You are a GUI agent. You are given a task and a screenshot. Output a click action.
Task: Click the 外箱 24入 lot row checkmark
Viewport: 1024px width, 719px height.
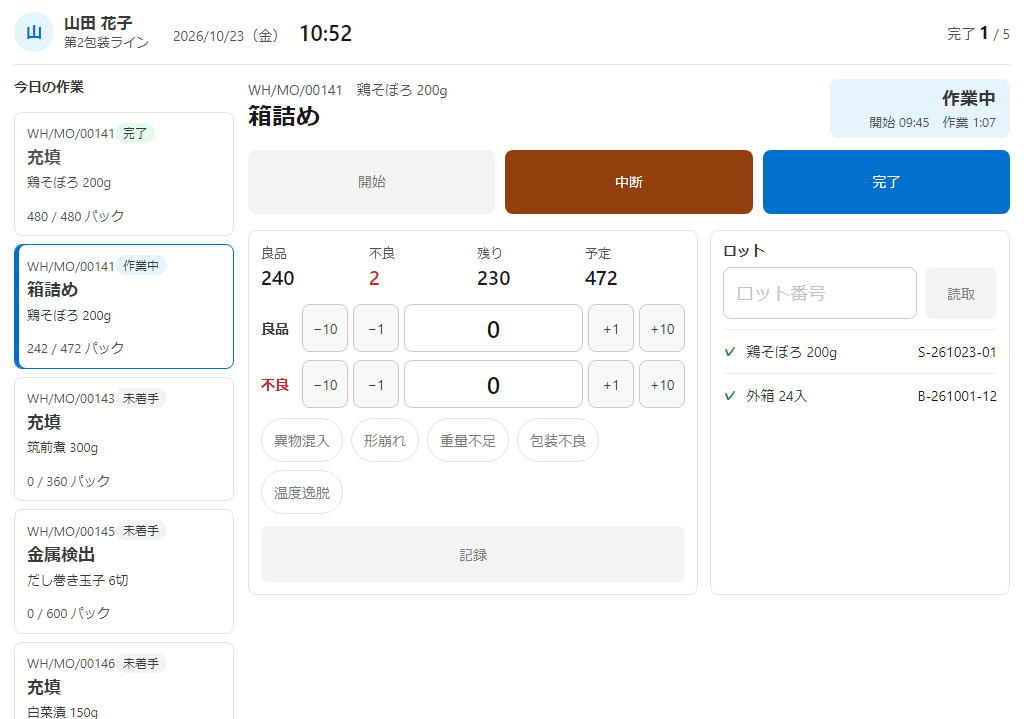730,396
